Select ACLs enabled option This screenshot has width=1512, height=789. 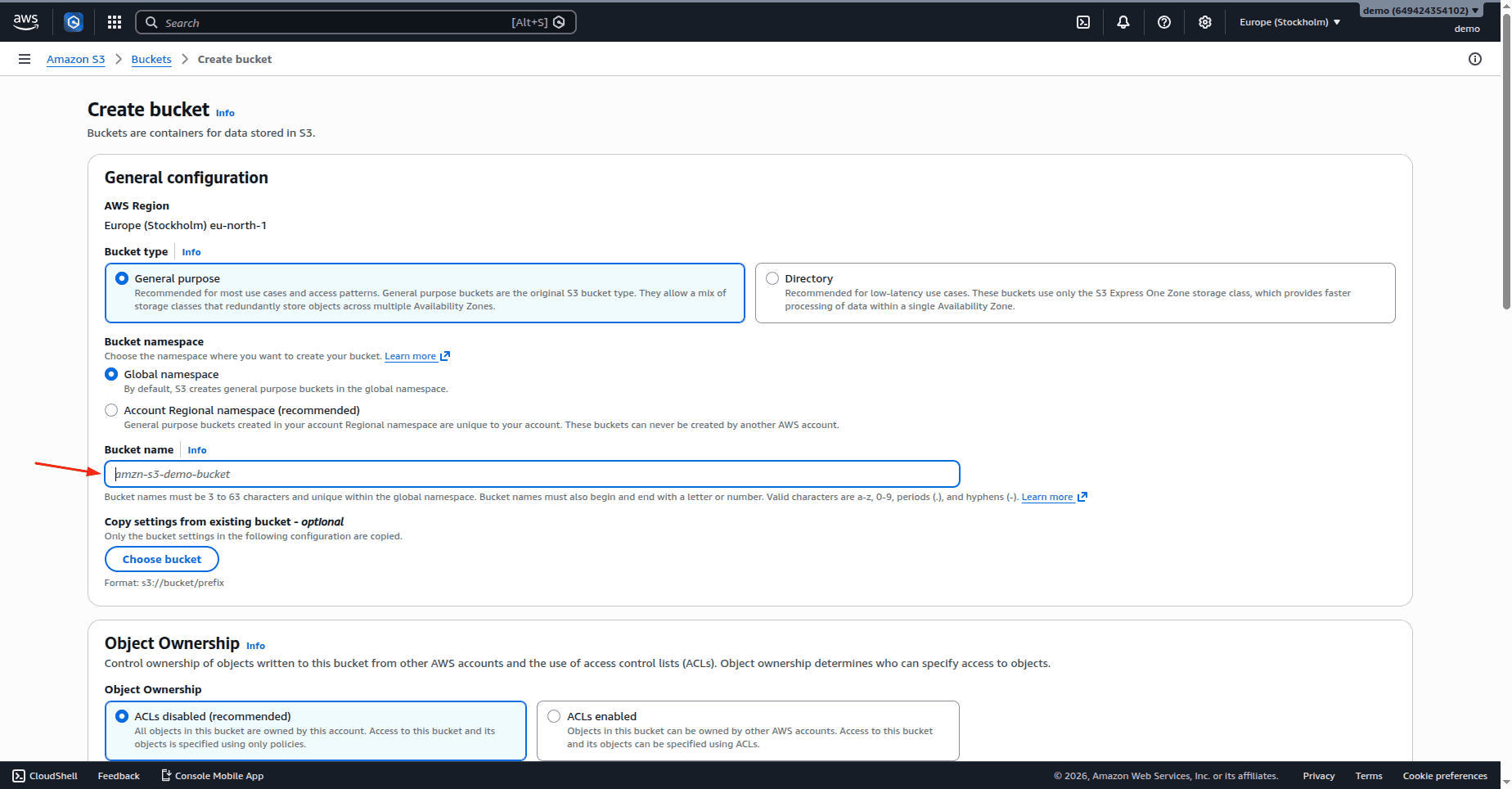coord(748,730)
